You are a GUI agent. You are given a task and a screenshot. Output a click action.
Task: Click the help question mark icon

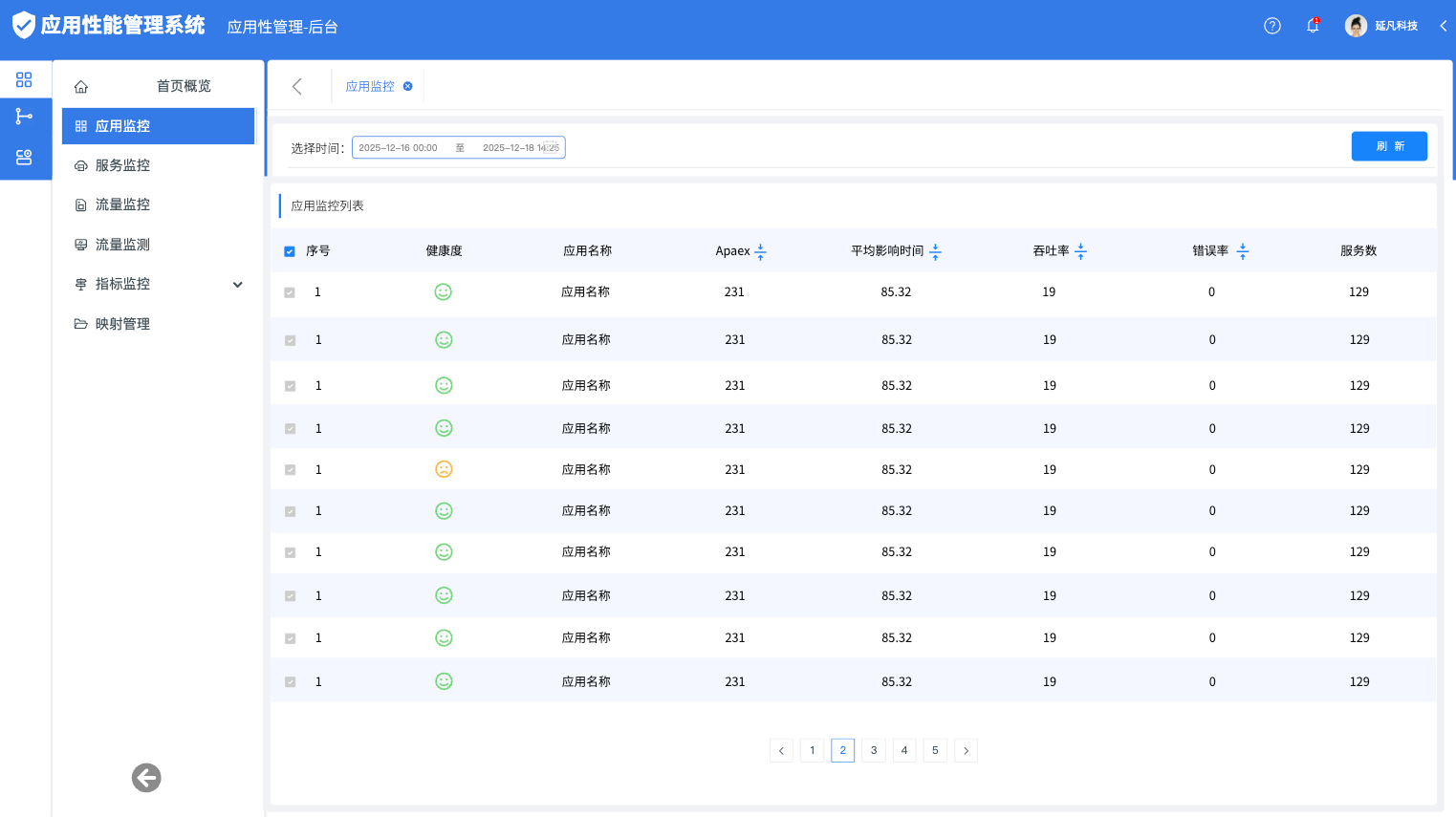[x=1271, y=26]
